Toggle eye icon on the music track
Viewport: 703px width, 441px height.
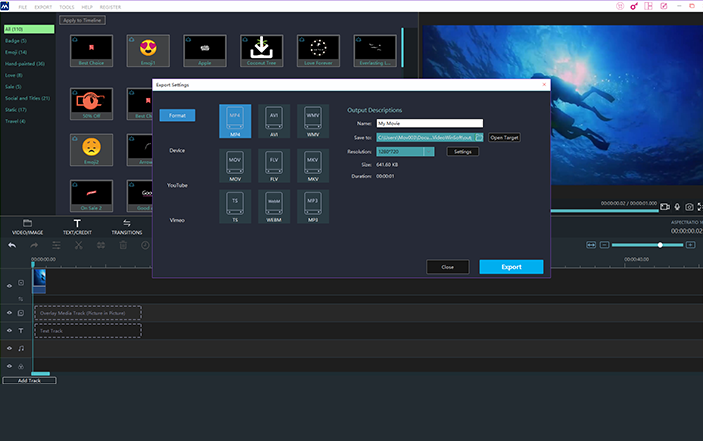click(x=10, y=348)
